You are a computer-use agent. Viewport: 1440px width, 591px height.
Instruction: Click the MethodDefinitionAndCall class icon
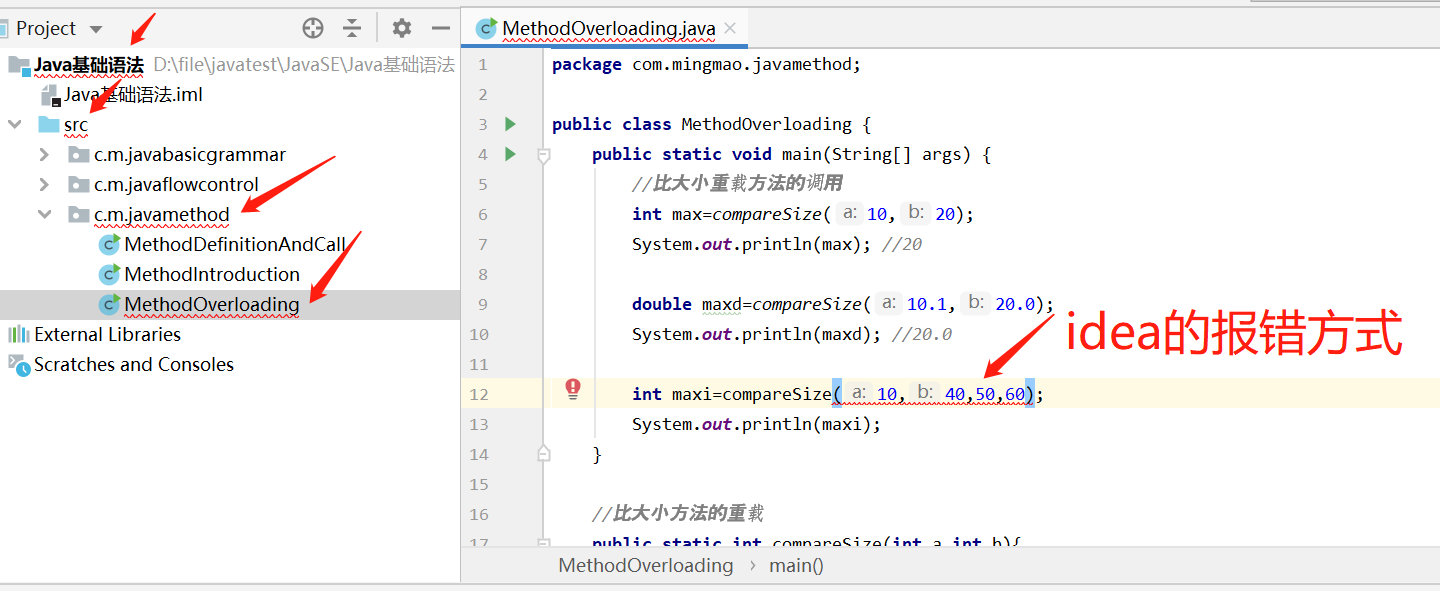click(108, 245)
